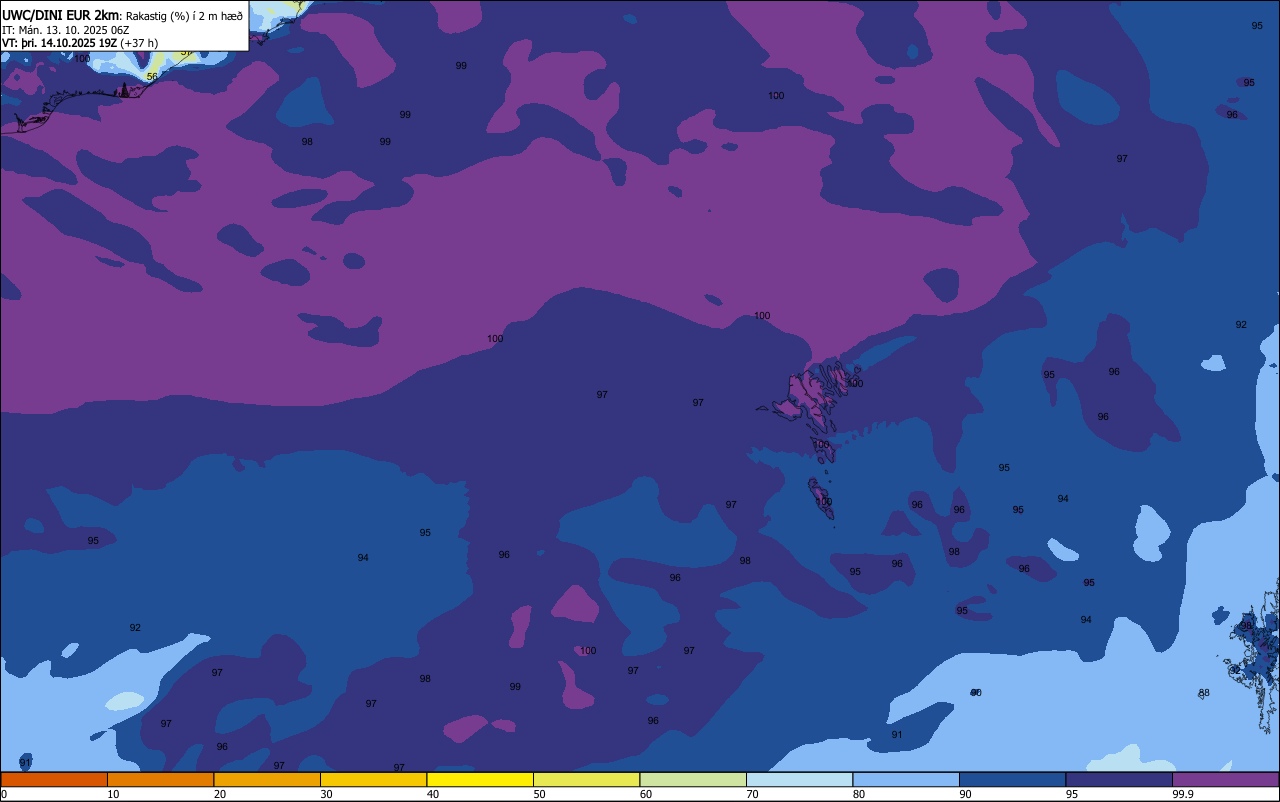
Task: Click the legend tick label "20"
Action: click(x=220, y=794)
